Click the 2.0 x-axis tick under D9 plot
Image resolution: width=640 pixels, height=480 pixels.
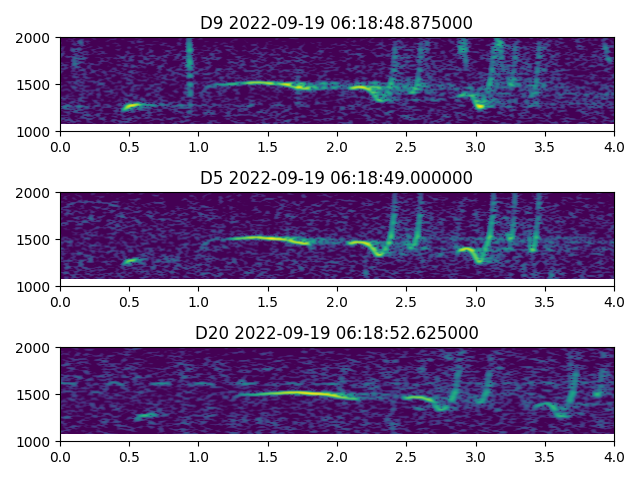coord(337,146)
